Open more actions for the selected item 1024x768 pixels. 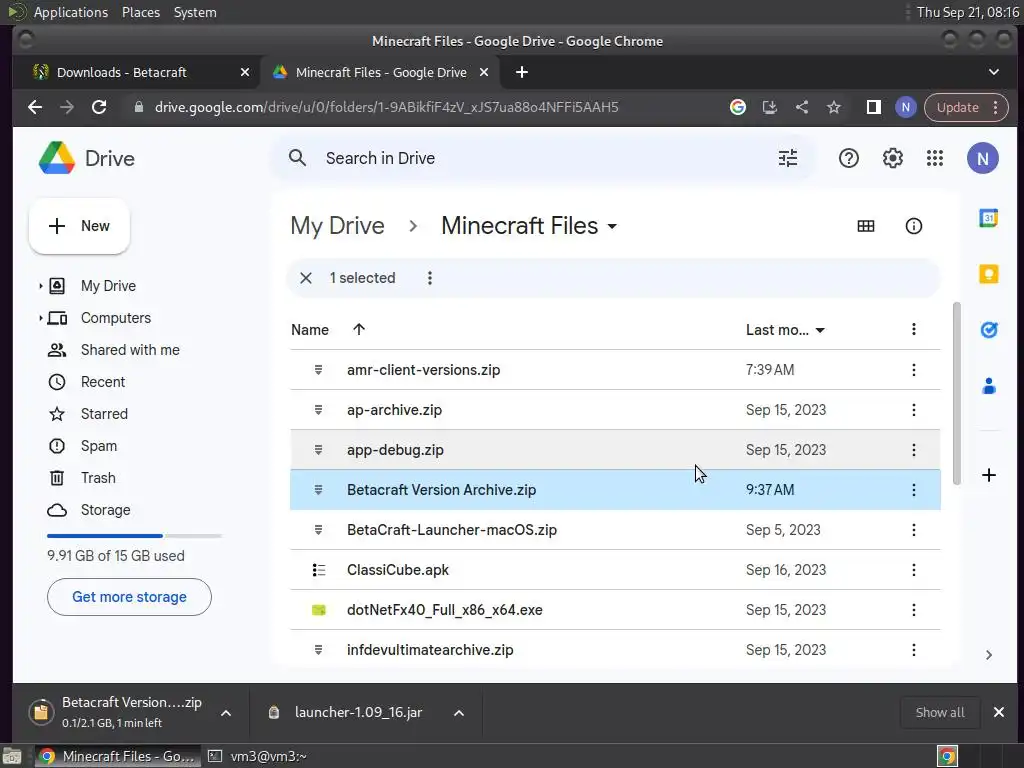(429, 278)
